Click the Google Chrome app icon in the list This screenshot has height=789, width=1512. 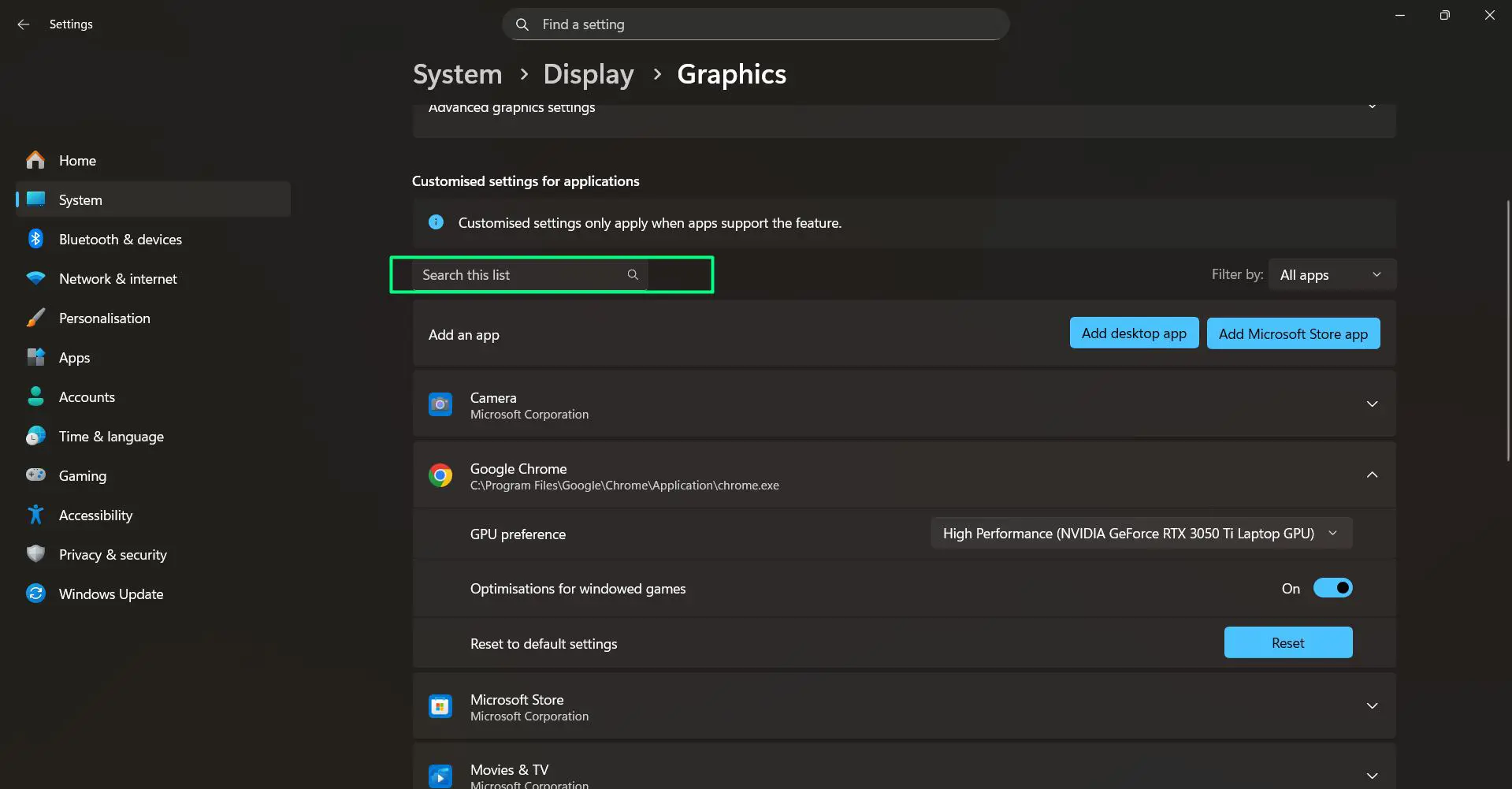point(440,475)
